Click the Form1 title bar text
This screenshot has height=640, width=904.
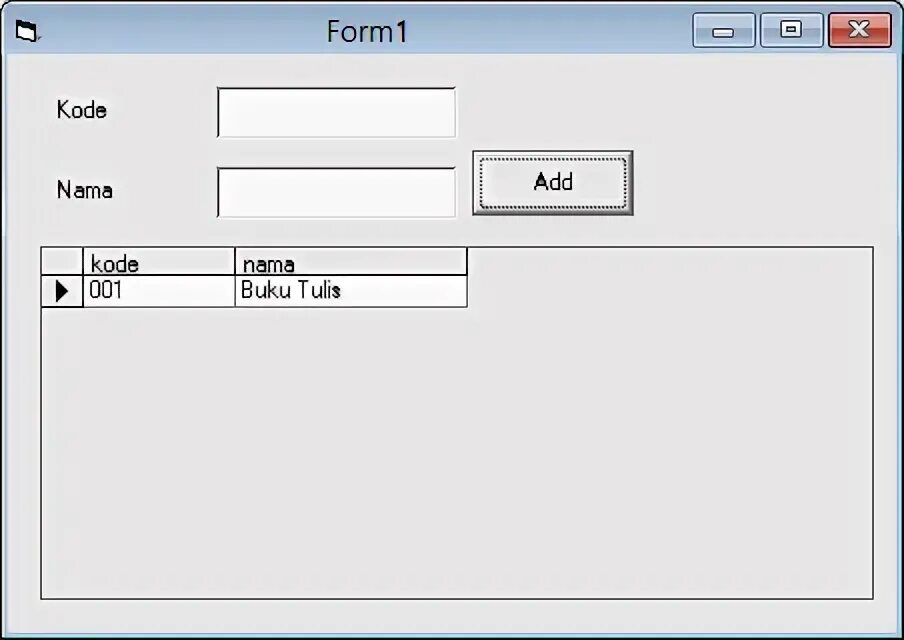pyautogui.click(x=367, y=32)
